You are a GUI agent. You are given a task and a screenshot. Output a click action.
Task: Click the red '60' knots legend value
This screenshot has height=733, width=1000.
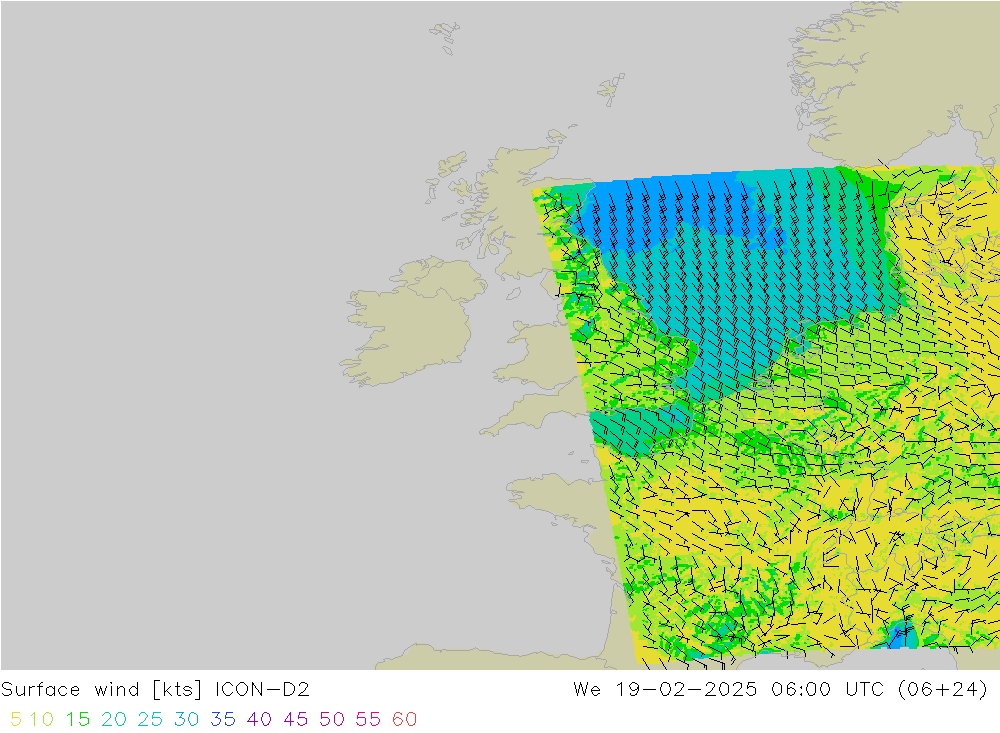405,720
